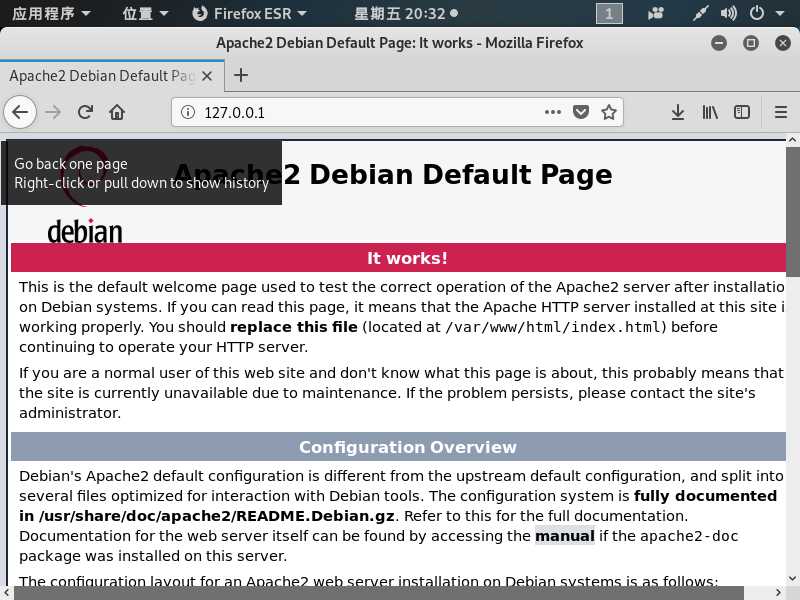Select workspace 1 indicator
Viewport: 800px width, 600px height.
point(609,13)
